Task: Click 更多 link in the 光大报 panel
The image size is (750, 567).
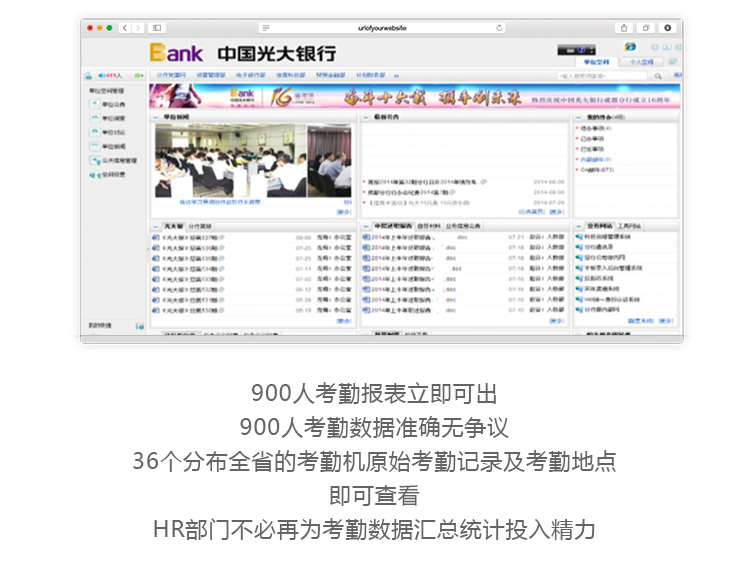Action: [344, 321]
